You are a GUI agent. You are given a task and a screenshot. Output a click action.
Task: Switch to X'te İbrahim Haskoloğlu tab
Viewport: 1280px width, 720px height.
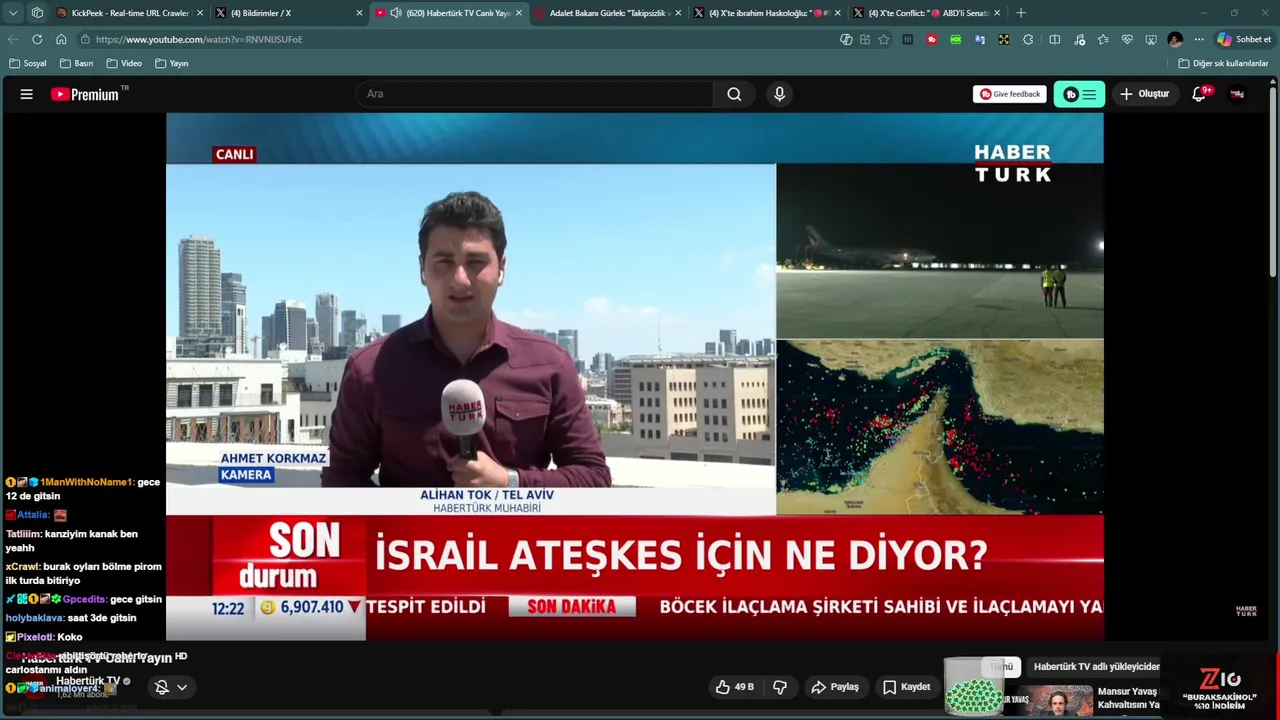[x=768, y=13]
